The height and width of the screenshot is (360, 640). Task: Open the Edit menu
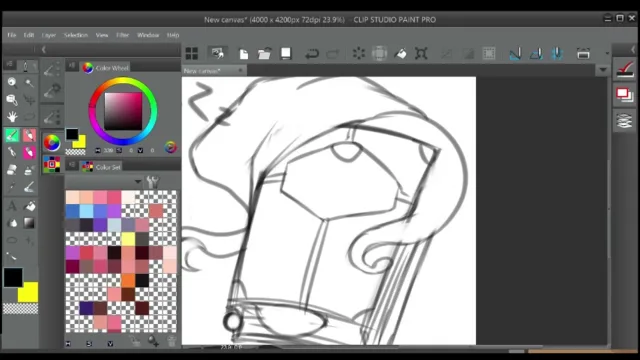click(x=29, y=35)
